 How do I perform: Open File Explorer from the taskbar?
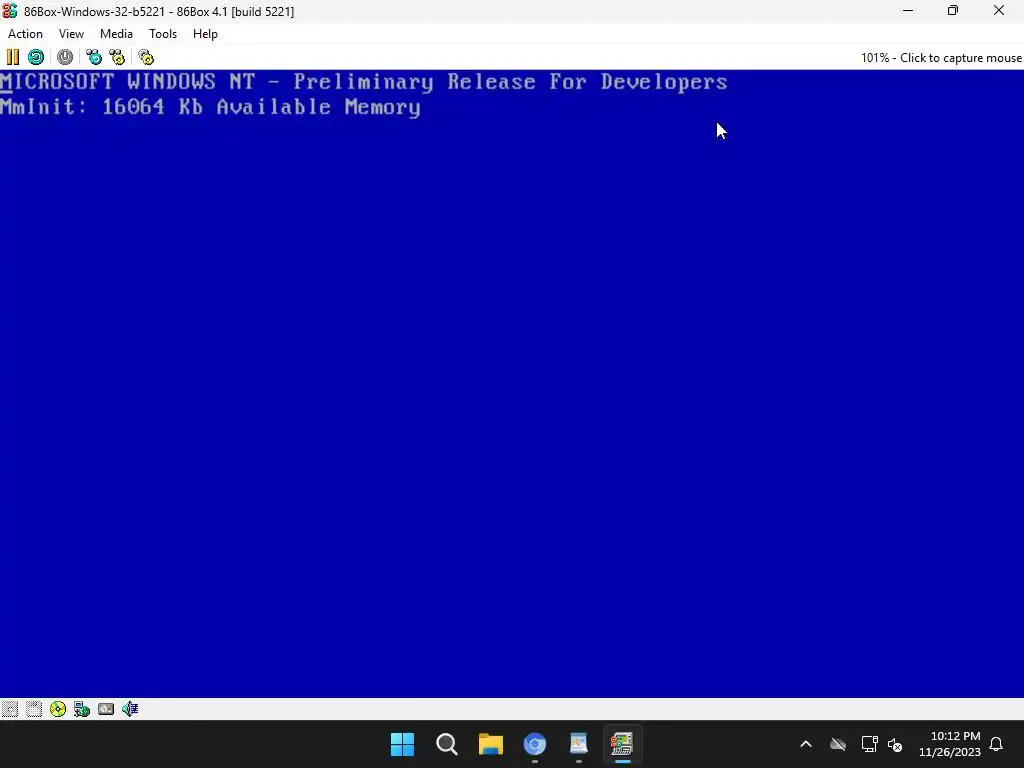click(x=490, y=744)
